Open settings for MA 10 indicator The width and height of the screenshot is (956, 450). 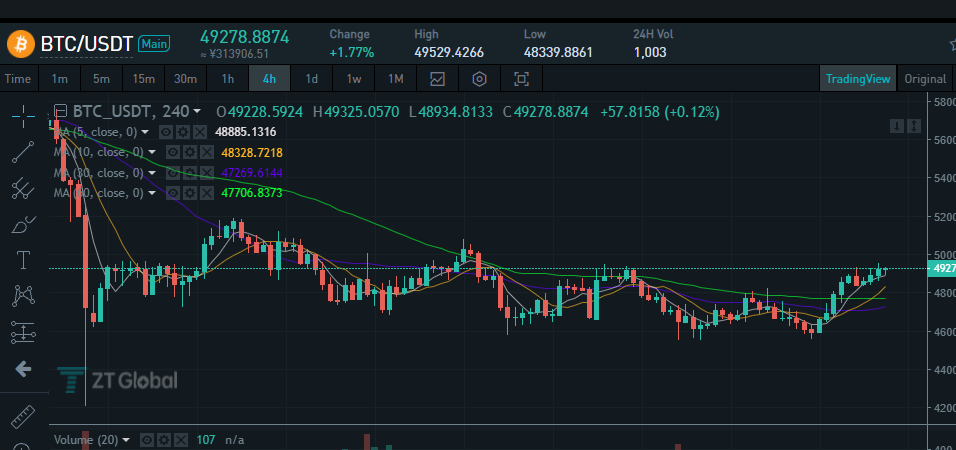[x=190, y=152]
